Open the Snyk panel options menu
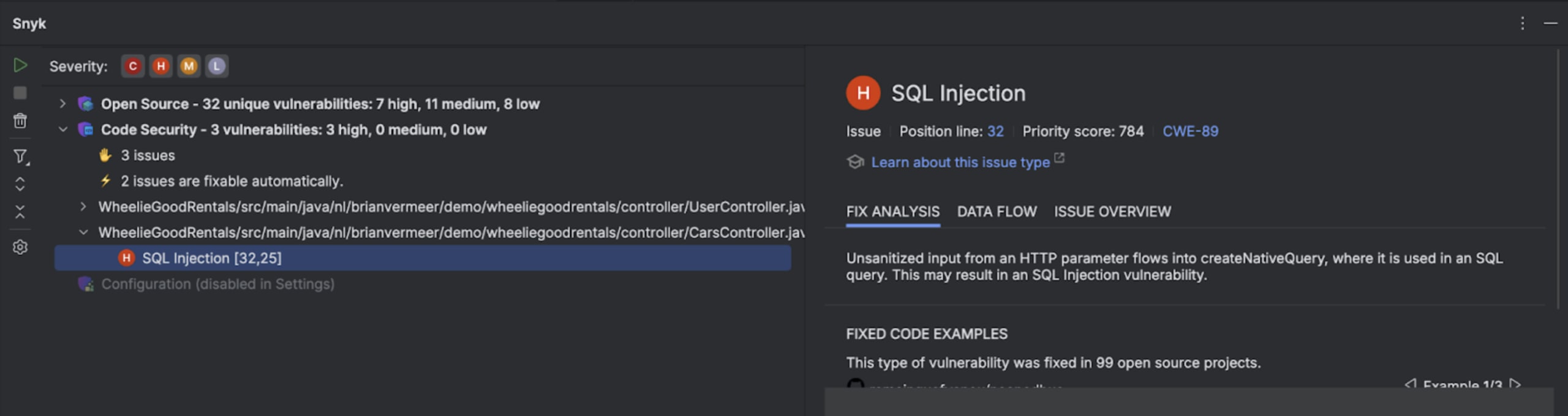 [x=1522, y=24]
